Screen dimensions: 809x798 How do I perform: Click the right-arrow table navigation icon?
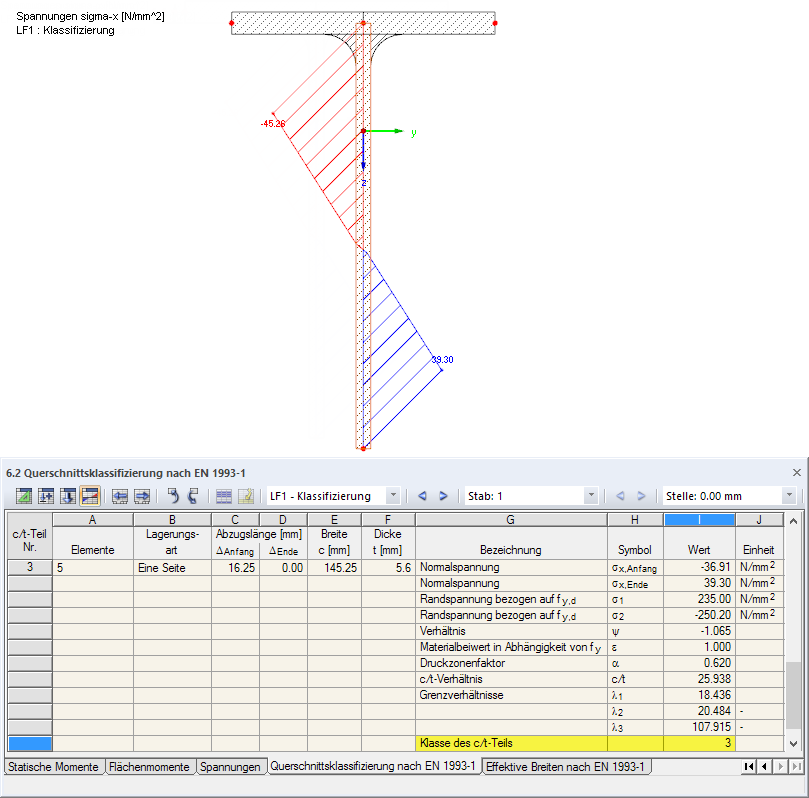[x=142, y=496]
